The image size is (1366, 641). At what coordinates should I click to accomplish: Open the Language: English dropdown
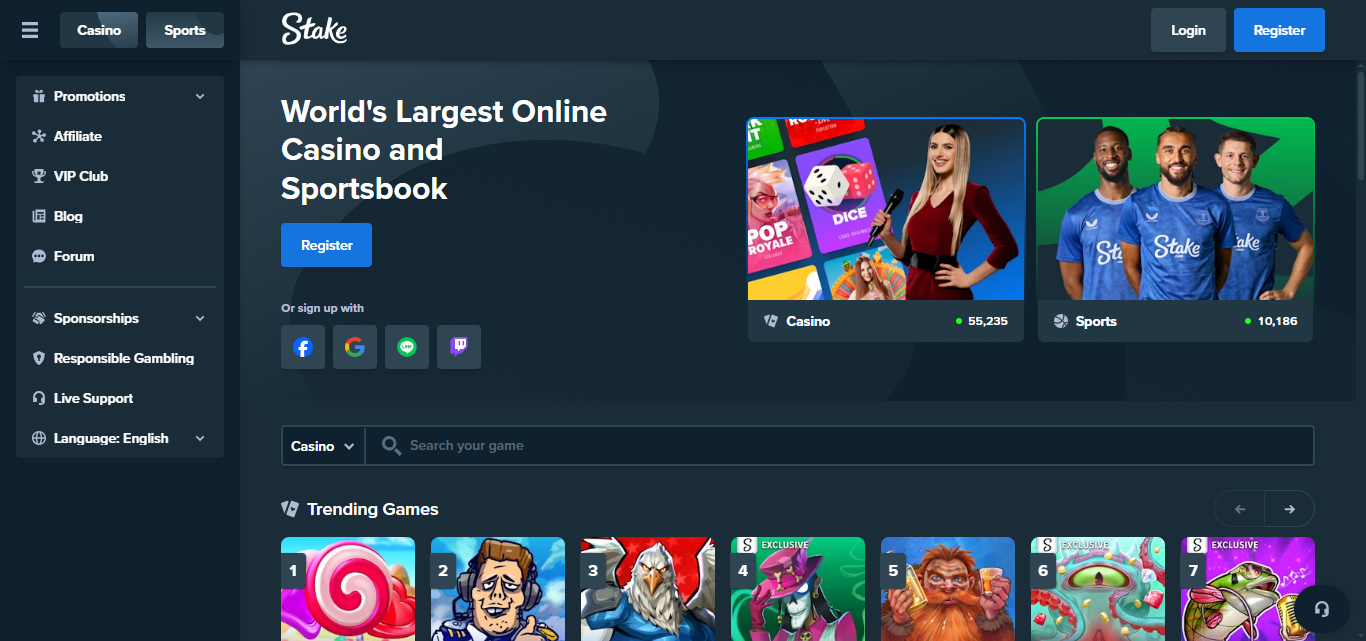(120, 438)
